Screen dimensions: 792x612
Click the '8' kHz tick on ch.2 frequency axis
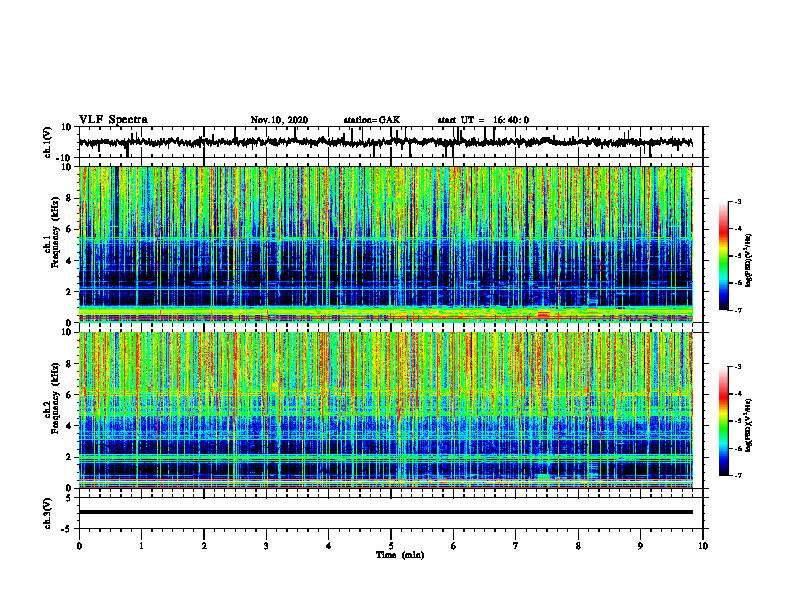(x=69, y=364)
